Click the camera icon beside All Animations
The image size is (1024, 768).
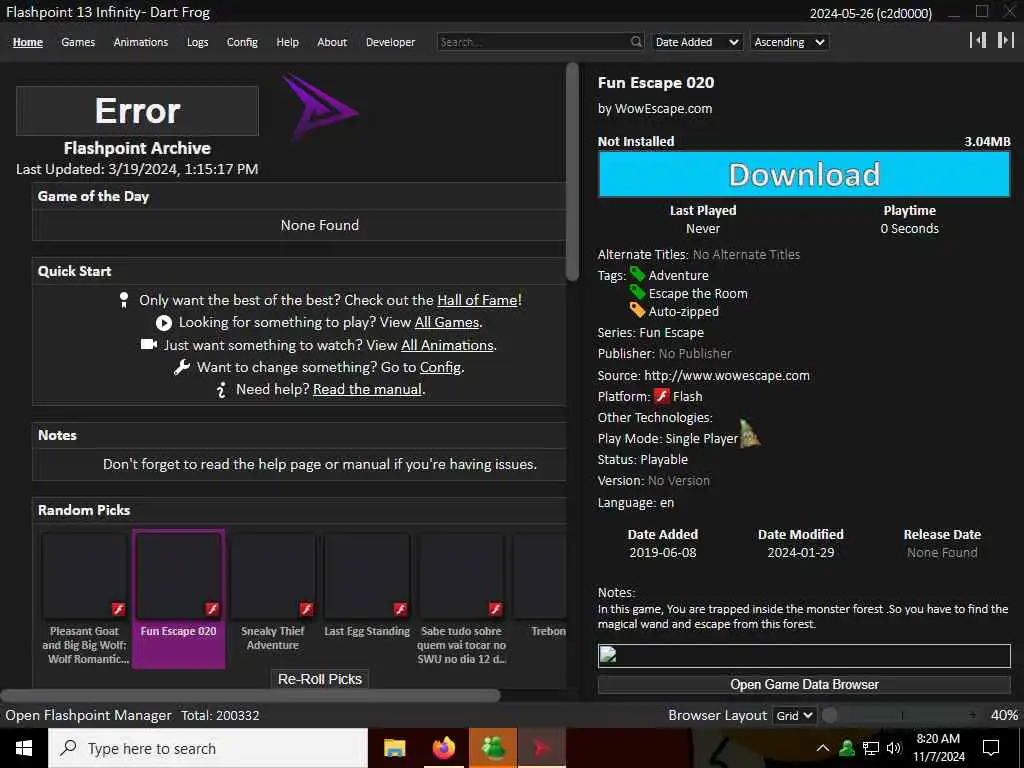click(x=149, y=344)
